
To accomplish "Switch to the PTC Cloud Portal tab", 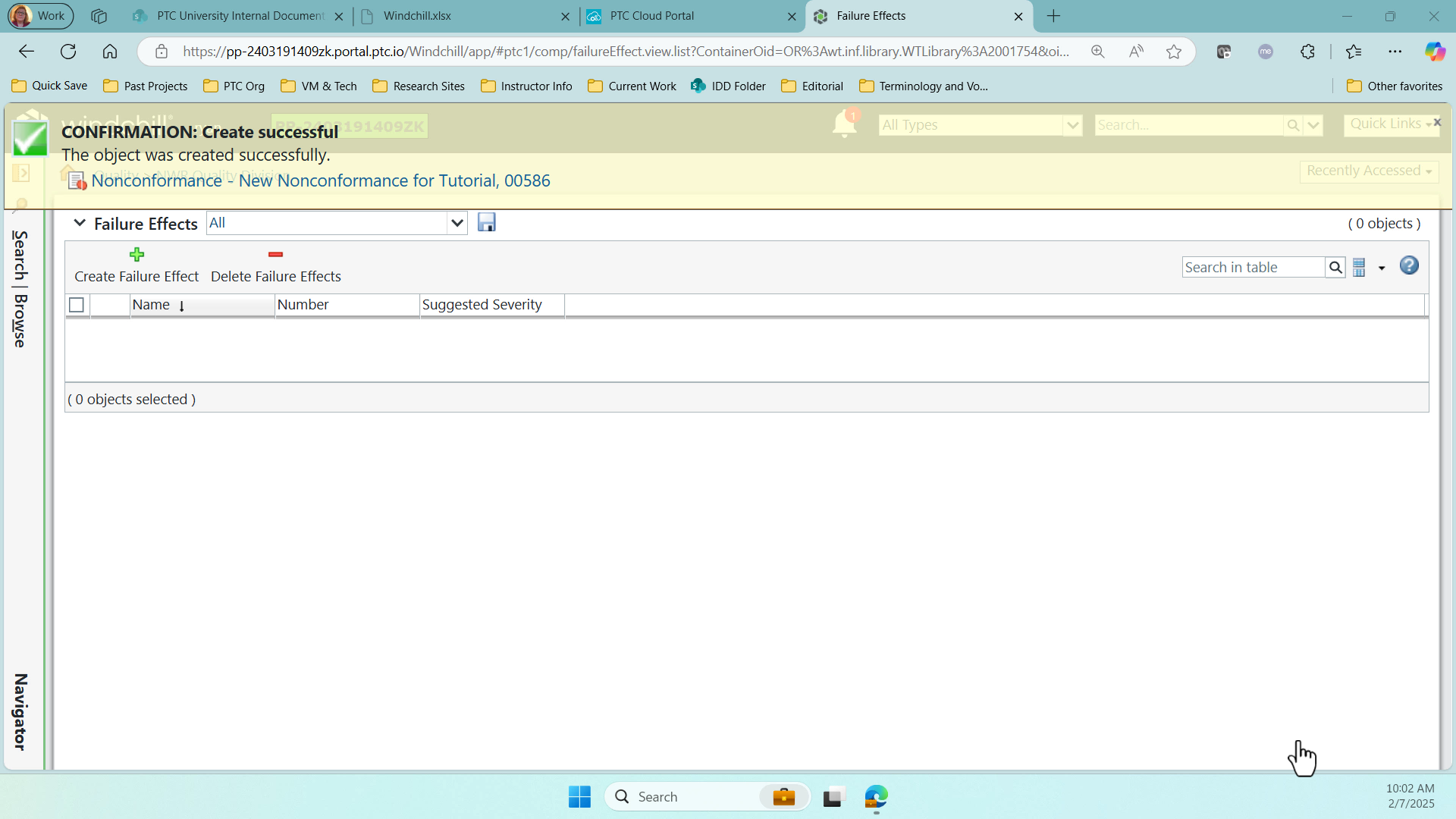I will pyautogui.click(x=651, y=16).
